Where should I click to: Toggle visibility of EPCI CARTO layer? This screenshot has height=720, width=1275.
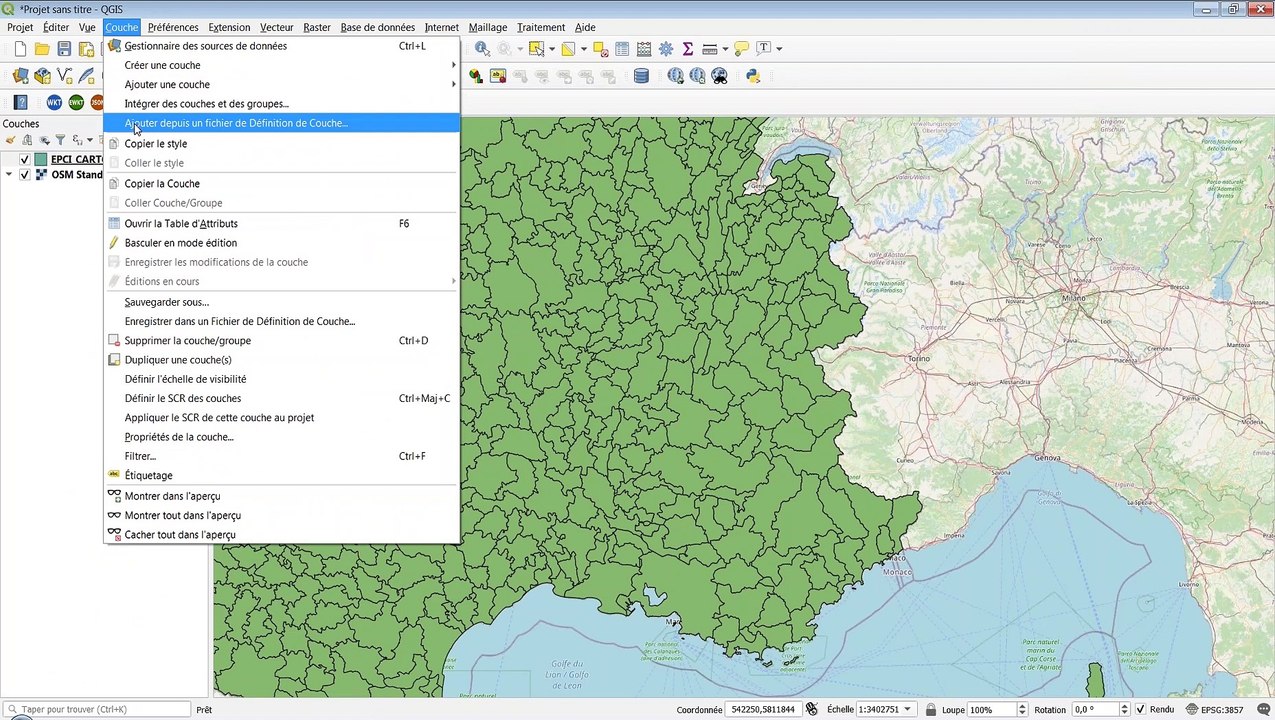[24, 159]
